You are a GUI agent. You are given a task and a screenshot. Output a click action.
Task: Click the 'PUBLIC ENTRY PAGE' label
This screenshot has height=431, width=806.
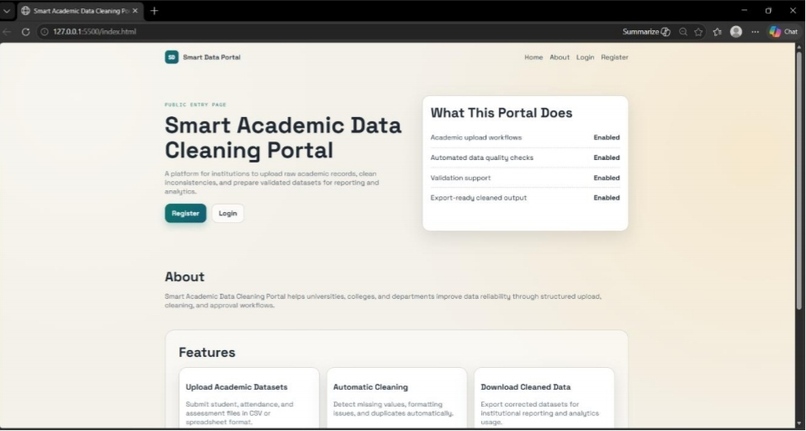[x=195, y=104]
